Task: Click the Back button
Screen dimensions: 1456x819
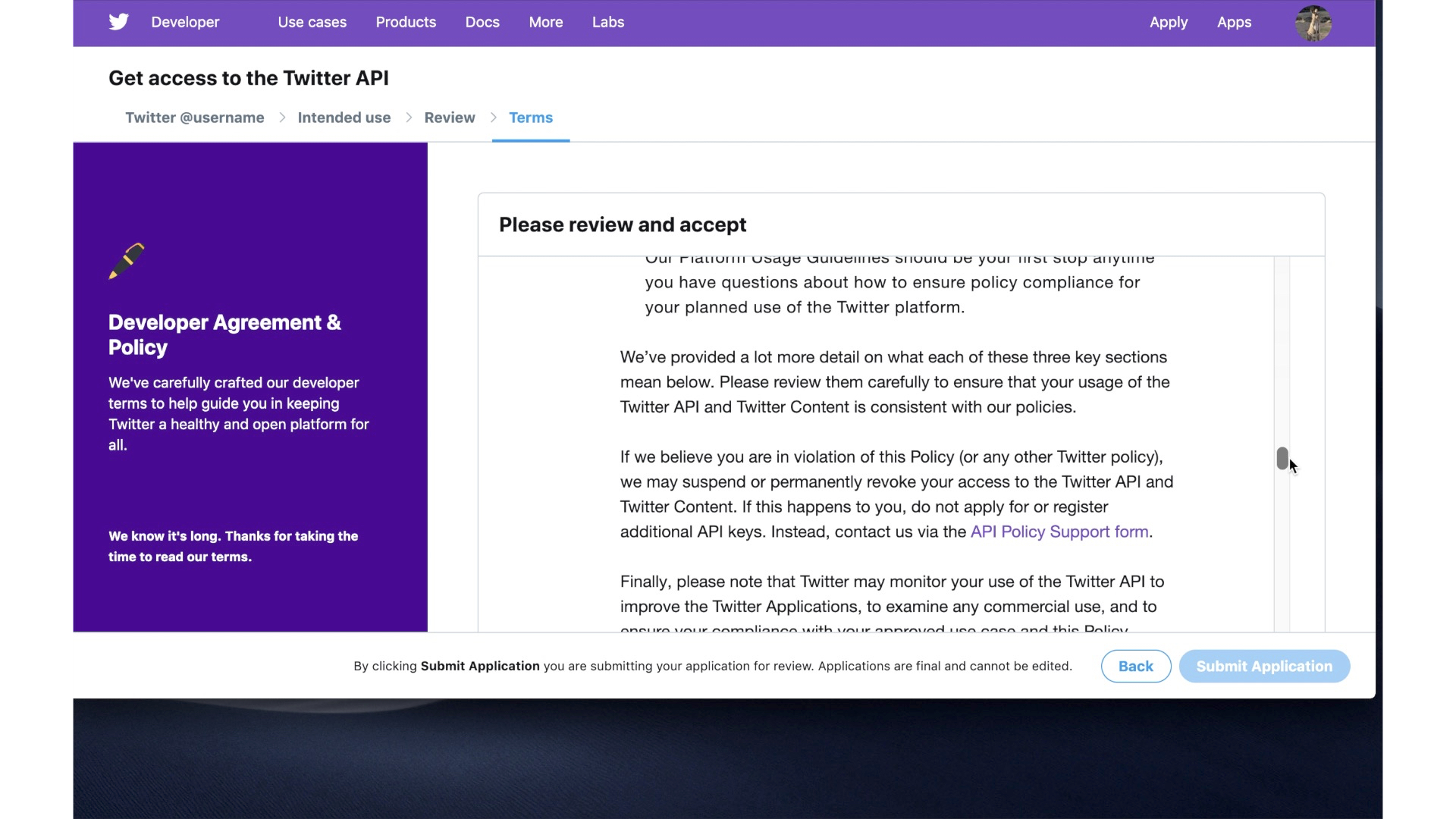Action: (x=1136, y=666)
